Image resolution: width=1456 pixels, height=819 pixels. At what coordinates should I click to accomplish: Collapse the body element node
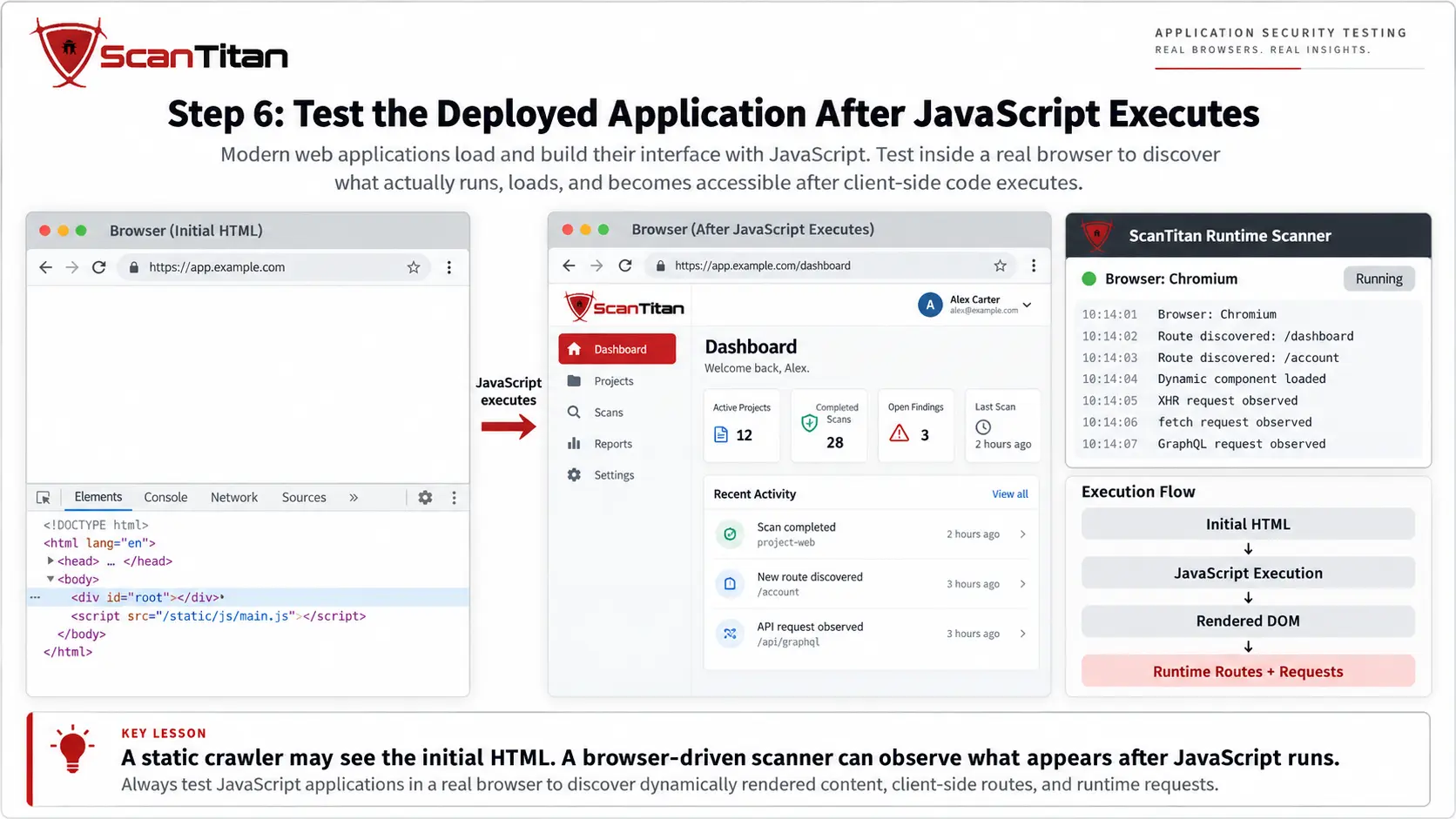(x=51, y=579)
